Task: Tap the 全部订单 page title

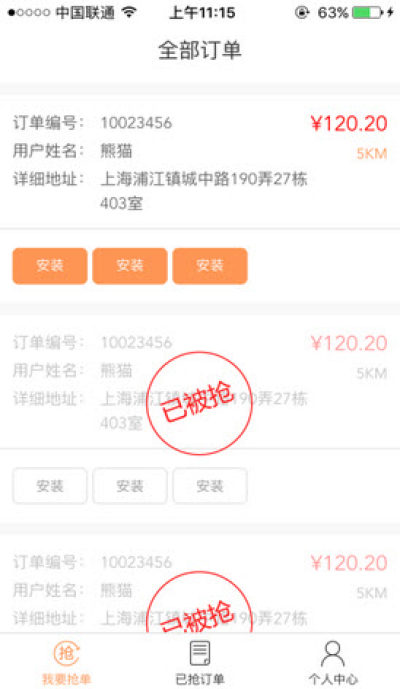Action: (200, 50)
